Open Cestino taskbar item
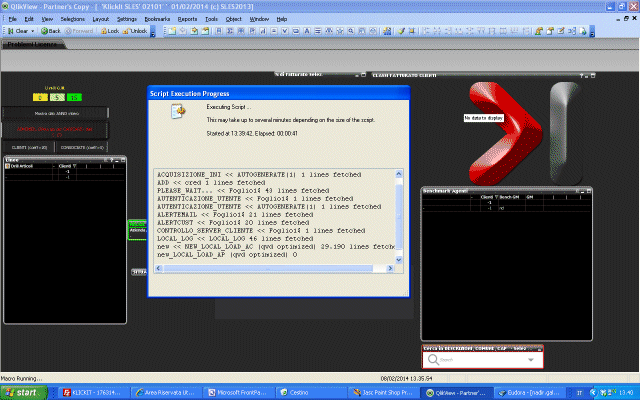 click(310, 393)
